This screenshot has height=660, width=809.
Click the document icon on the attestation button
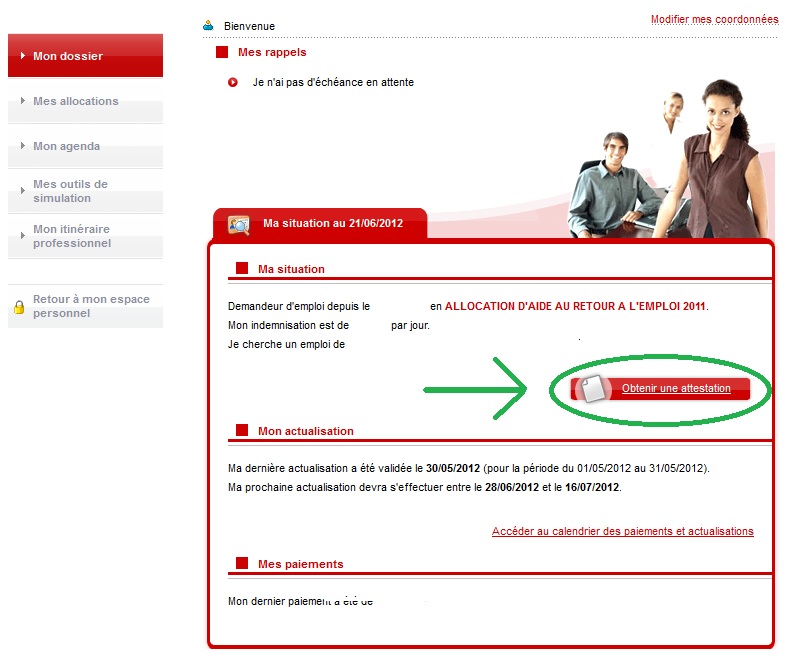pos(592,389)
